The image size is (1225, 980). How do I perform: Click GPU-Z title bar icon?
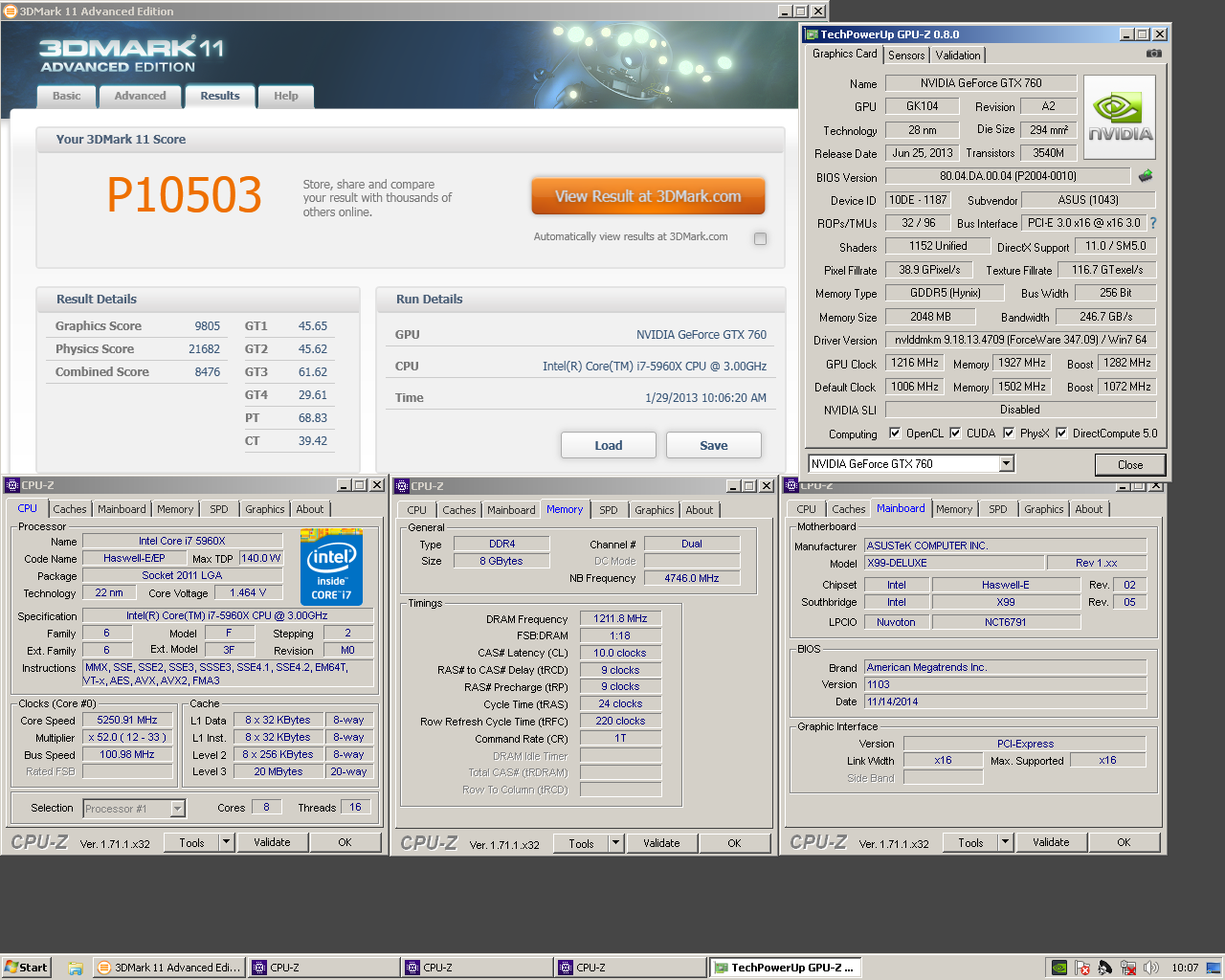tap(812, 34)
